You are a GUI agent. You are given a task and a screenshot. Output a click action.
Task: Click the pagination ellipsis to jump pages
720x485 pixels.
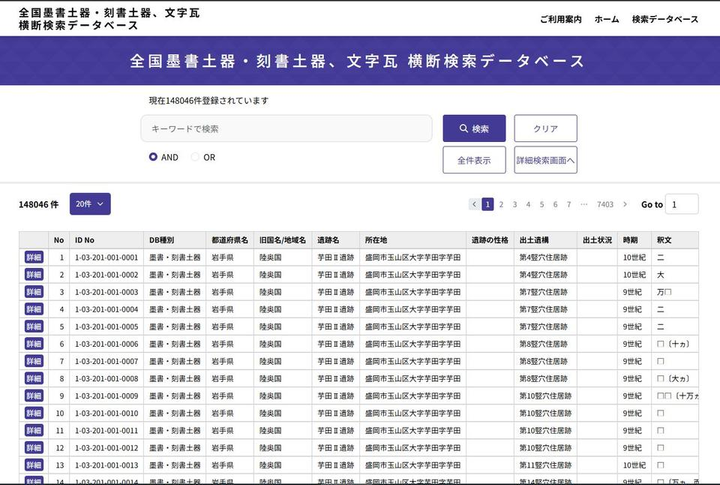pos(583,204)
